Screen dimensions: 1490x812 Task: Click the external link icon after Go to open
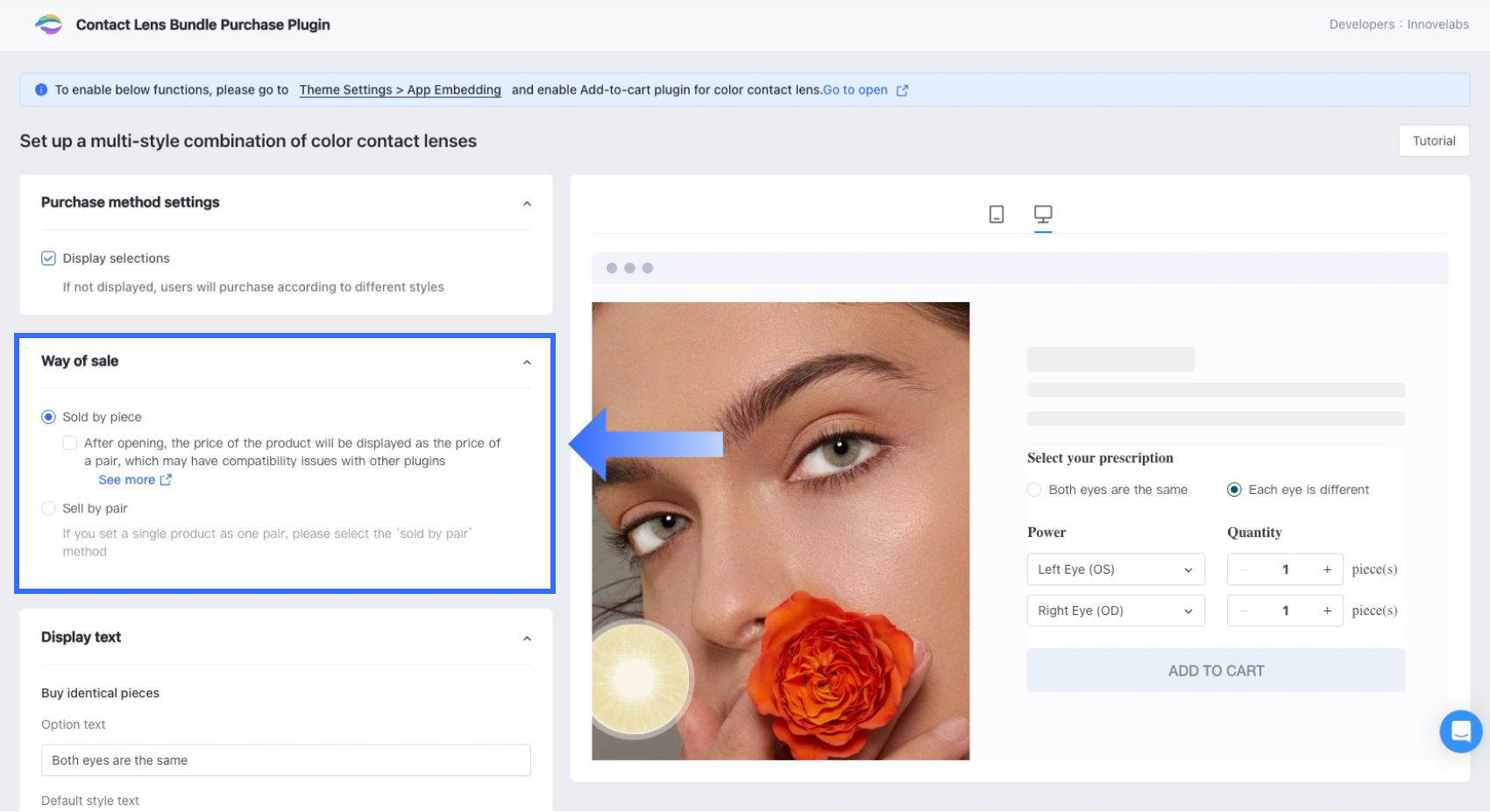point(902,90)
